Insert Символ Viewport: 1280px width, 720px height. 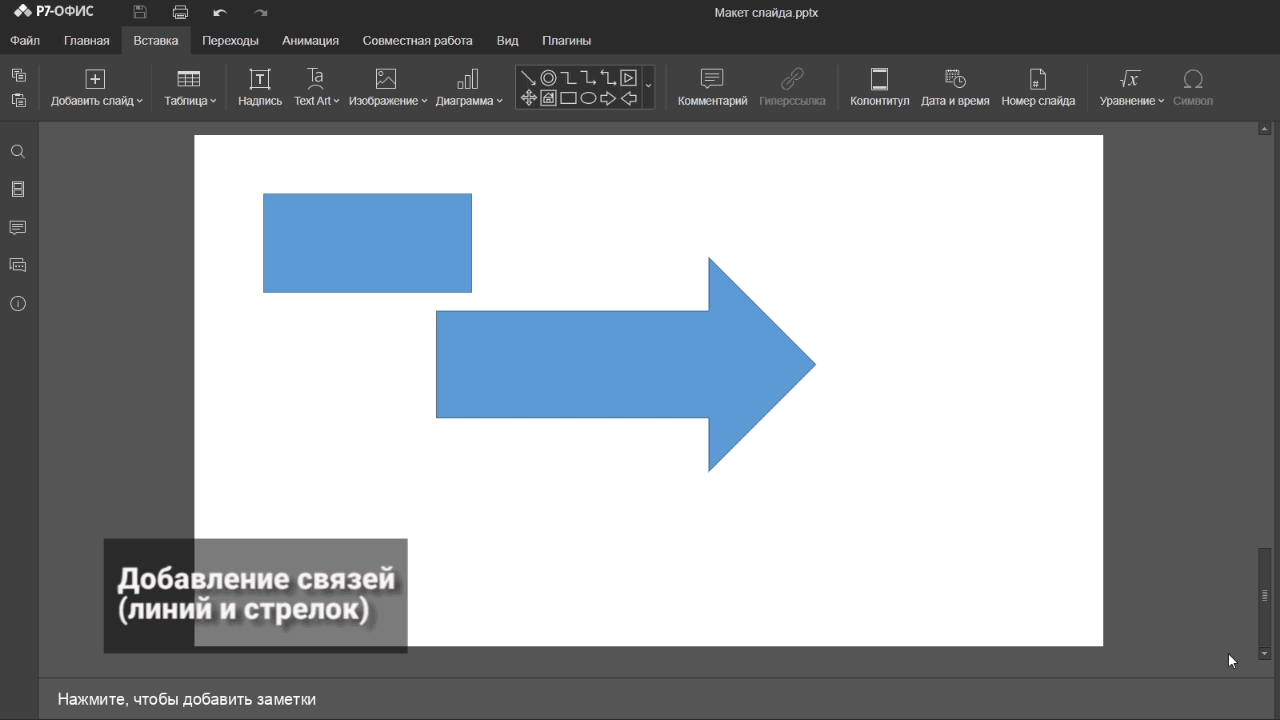[1193, 88]
